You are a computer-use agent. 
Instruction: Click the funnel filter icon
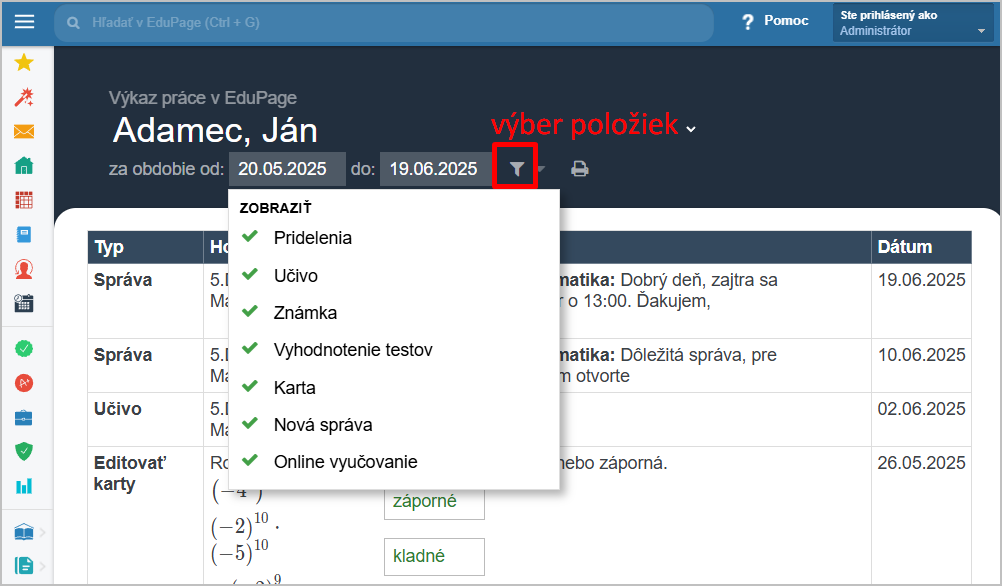(x=517, y=169)
